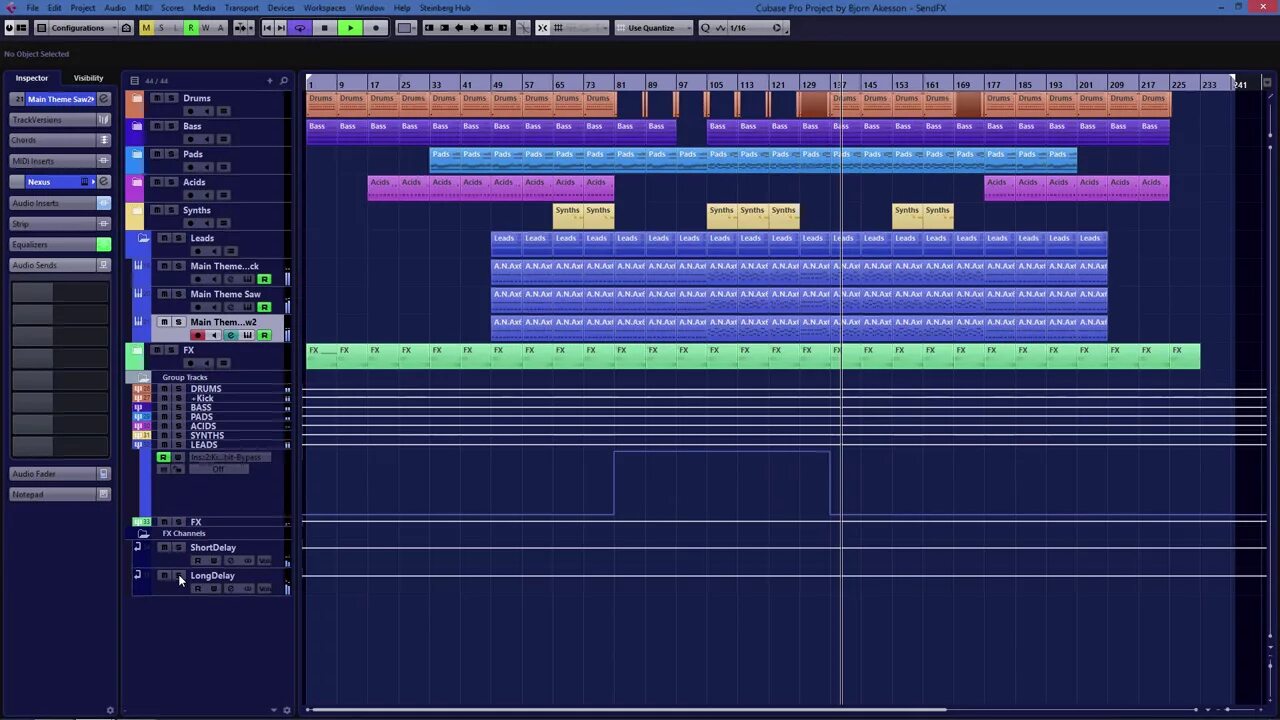The height and width of the screenshot is (720, 1280).
Task: Open the File menu
Action: 32,8
